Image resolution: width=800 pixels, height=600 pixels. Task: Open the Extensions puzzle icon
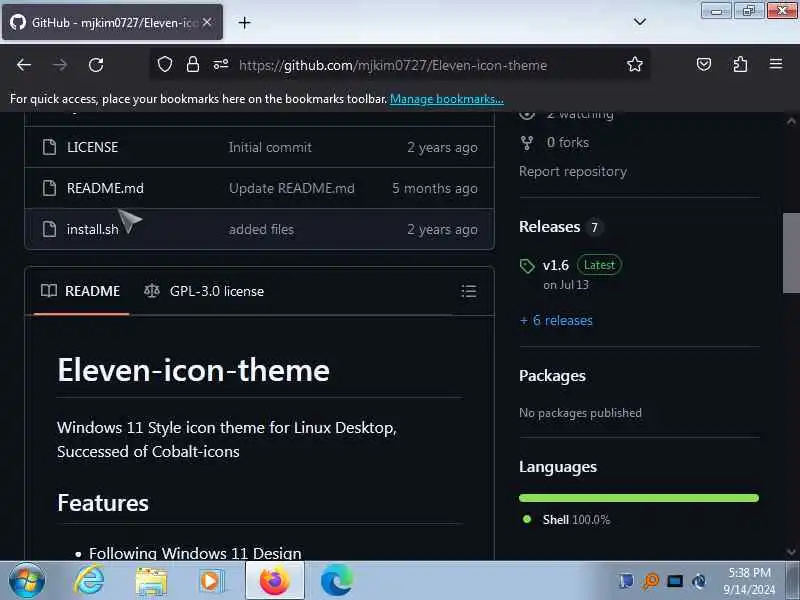[x=740, y=64]
